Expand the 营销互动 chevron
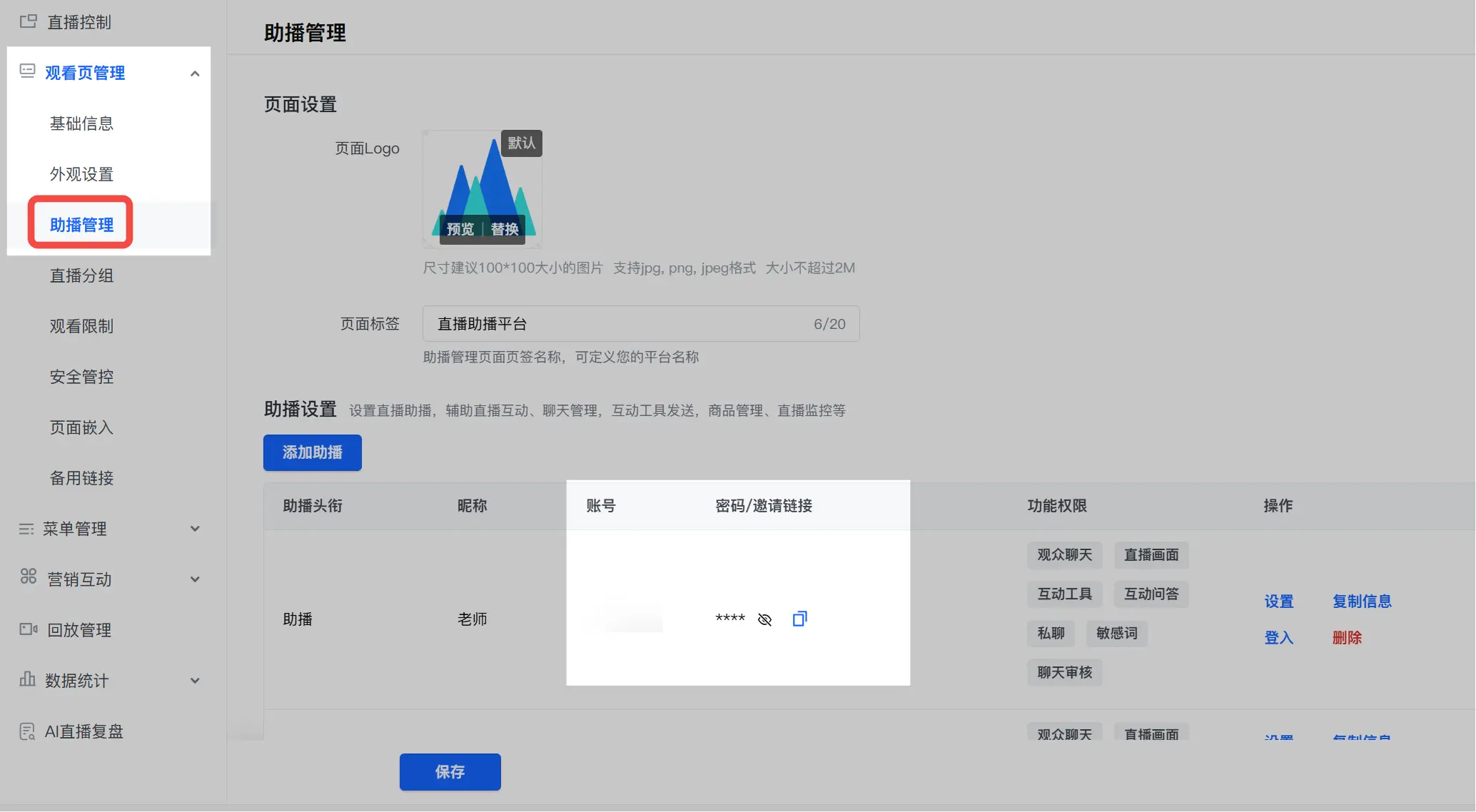The height and width of the screenshot is (812, 1476). coord(195,579)
